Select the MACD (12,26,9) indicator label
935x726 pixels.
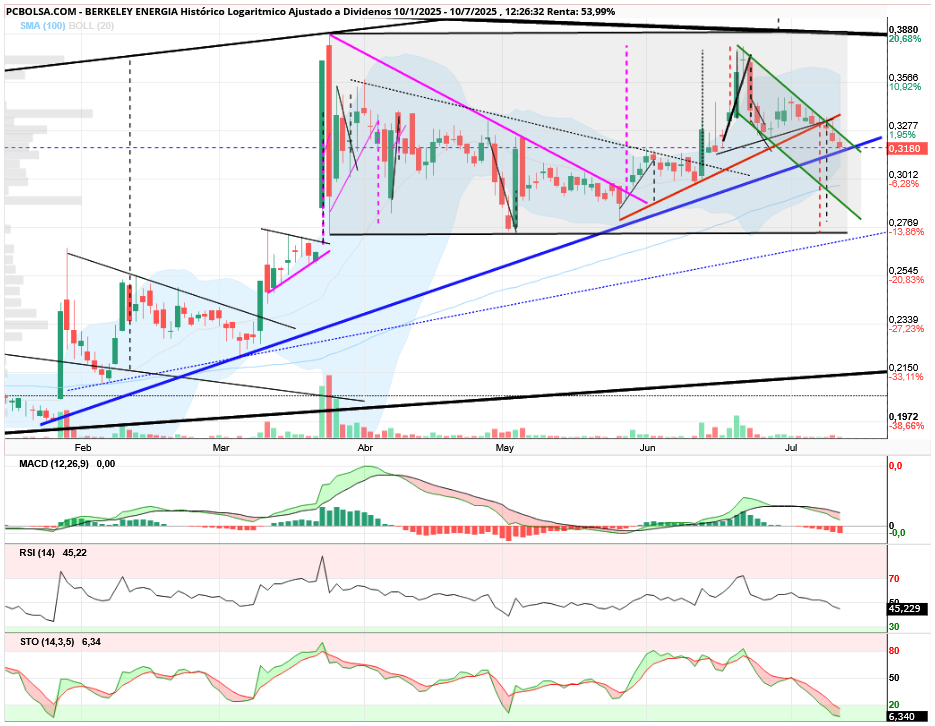click(x=54, y=464)
